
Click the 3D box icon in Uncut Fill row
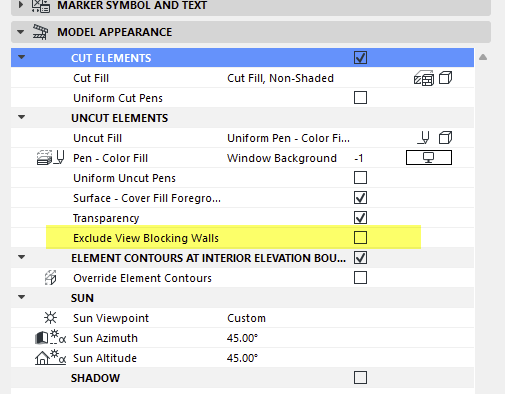445,138
